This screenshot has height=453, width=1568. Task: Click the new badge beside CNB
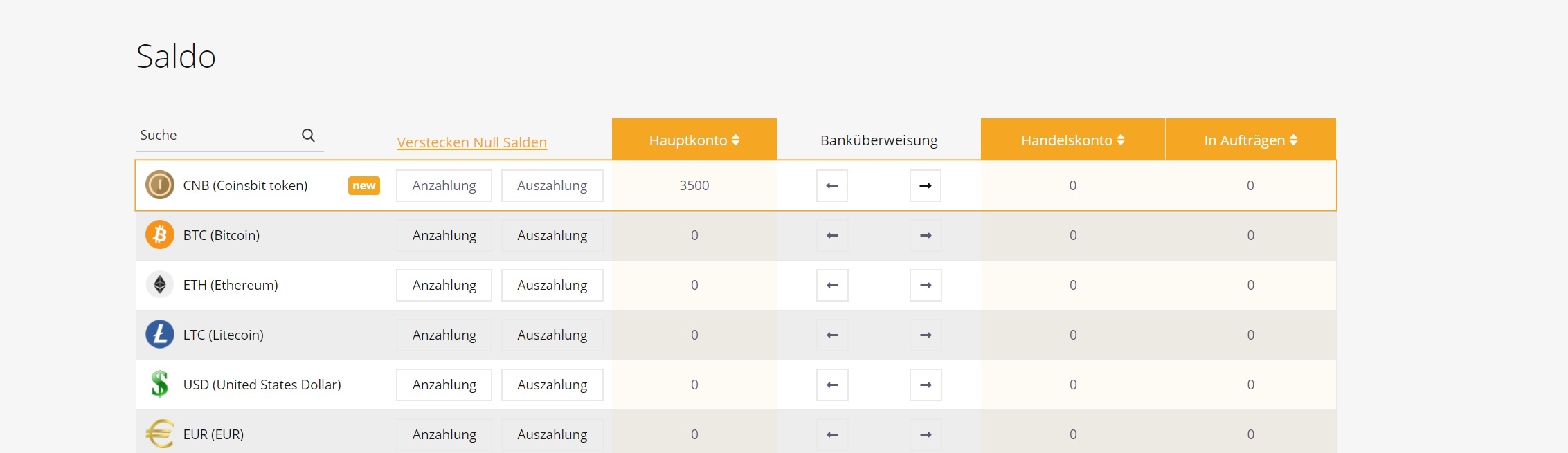pyautogui.click(x=363, y=185)
